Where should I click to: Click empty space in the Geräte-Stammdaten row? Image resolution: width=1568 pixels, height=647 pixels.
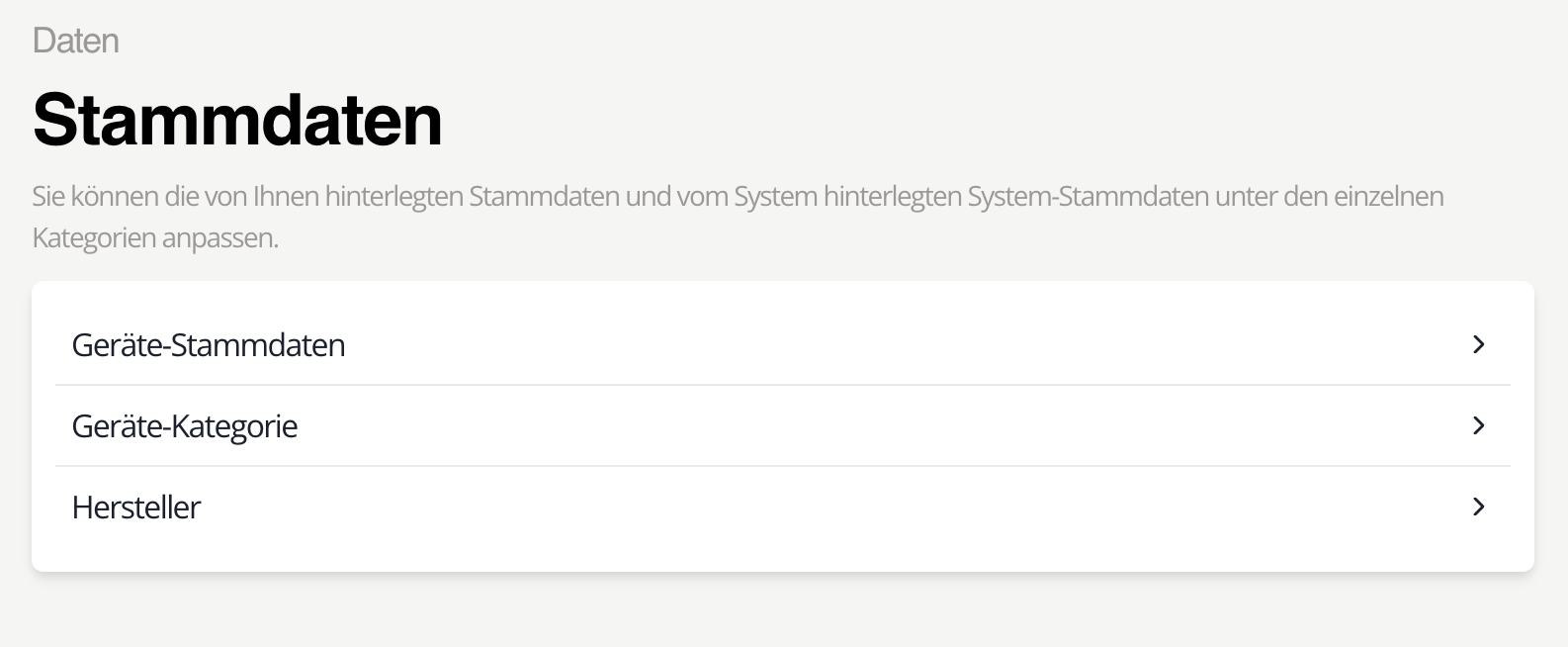pos(890,344)
